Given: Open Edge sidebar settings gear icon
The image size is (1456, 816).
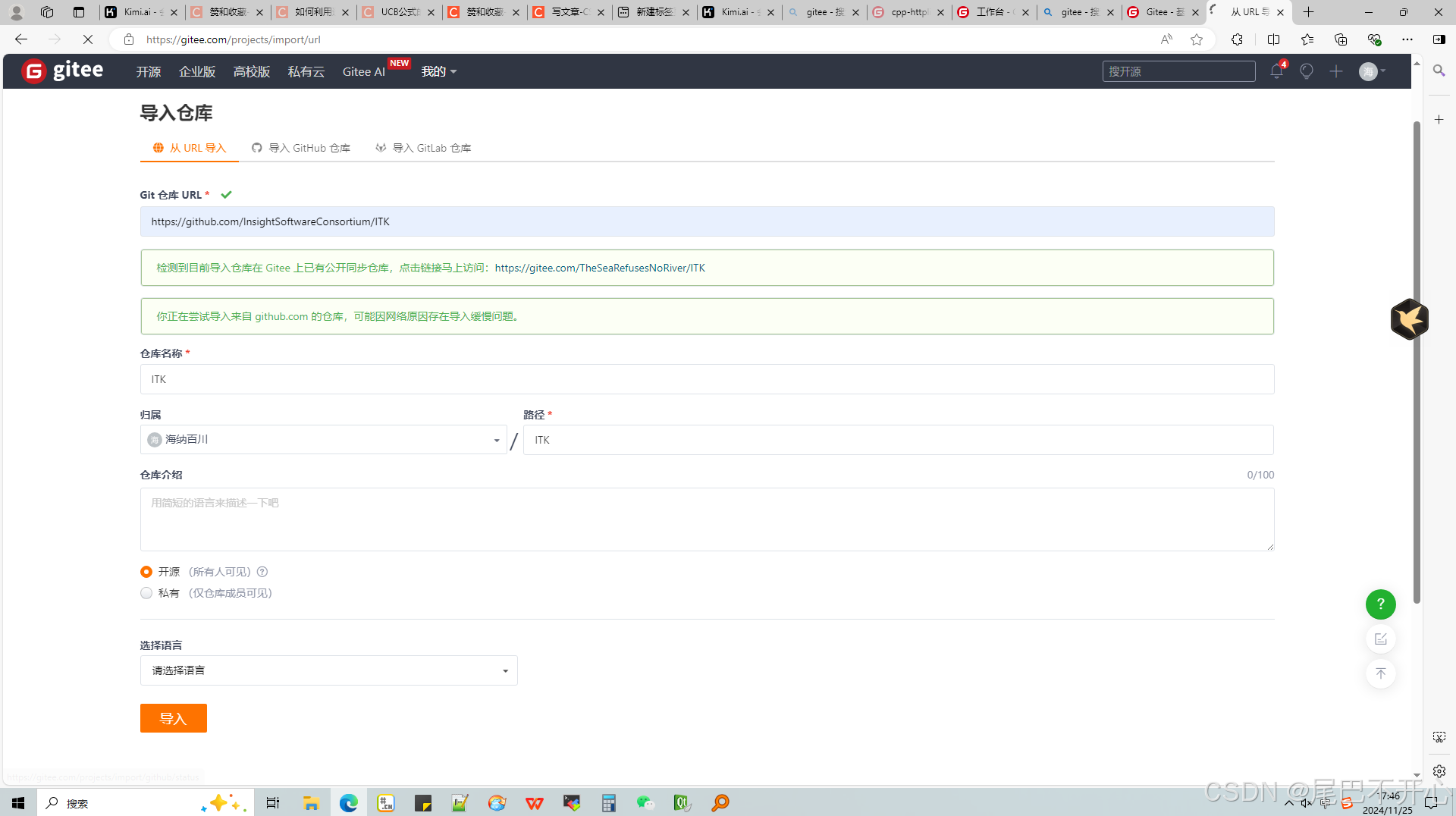Looking at the screenshot, I should click(x=1439, y=771).
